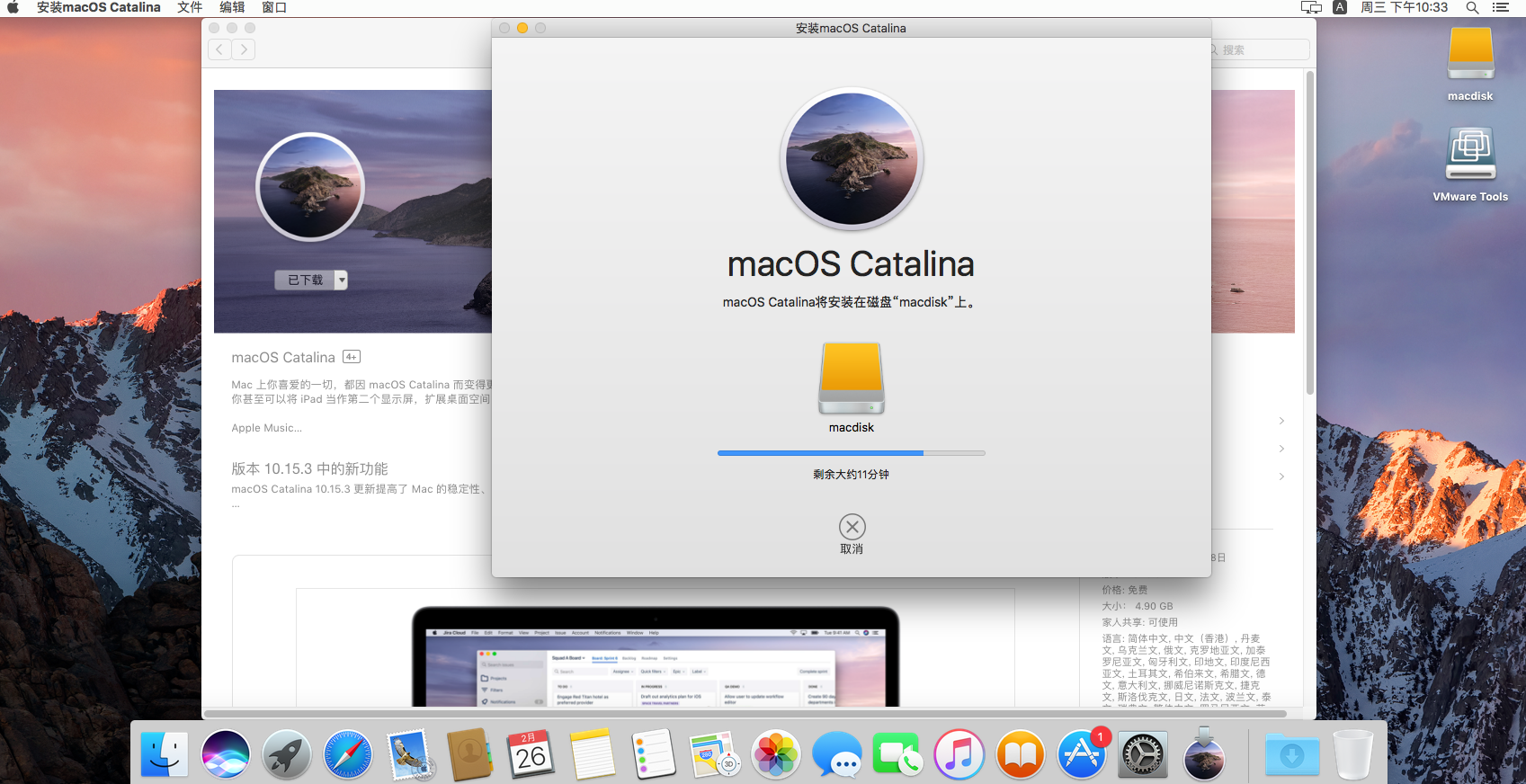The width and height of the screenshot is (1526, 784).
Task: Open Messages from the Dock
Action: (x=837, y=753)
